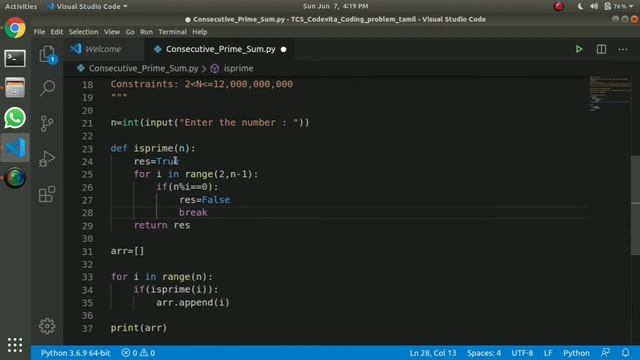Change indentation via Spaces: 4
Screen dimensions: 640x360
tap(484, 353)
